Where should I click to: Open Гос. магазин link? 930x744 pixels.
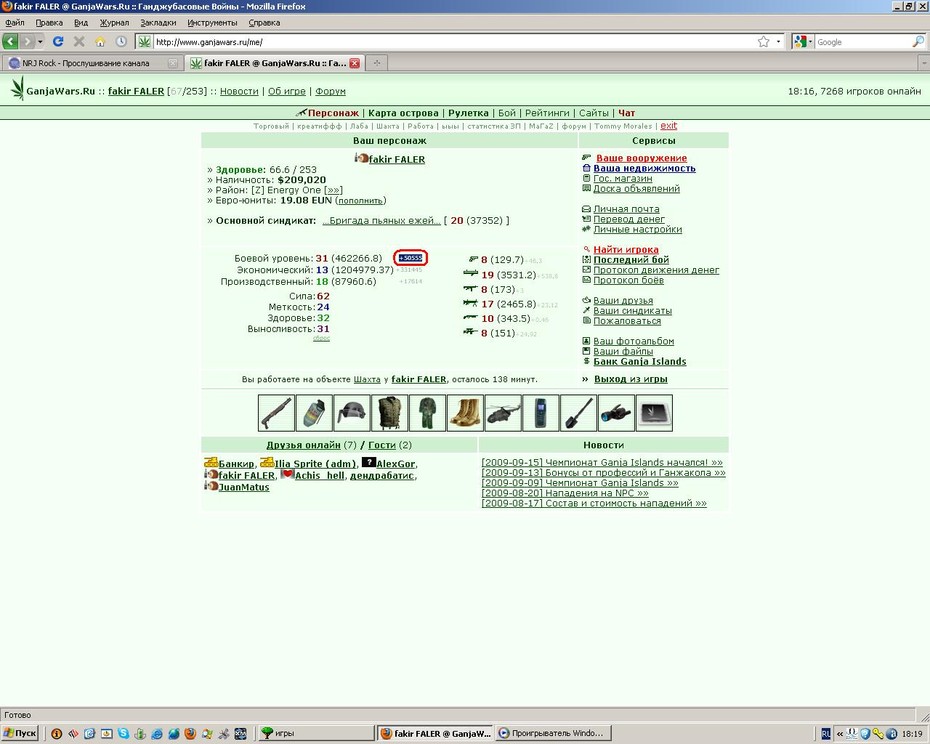pyautogui.click(x=623, y=178)
